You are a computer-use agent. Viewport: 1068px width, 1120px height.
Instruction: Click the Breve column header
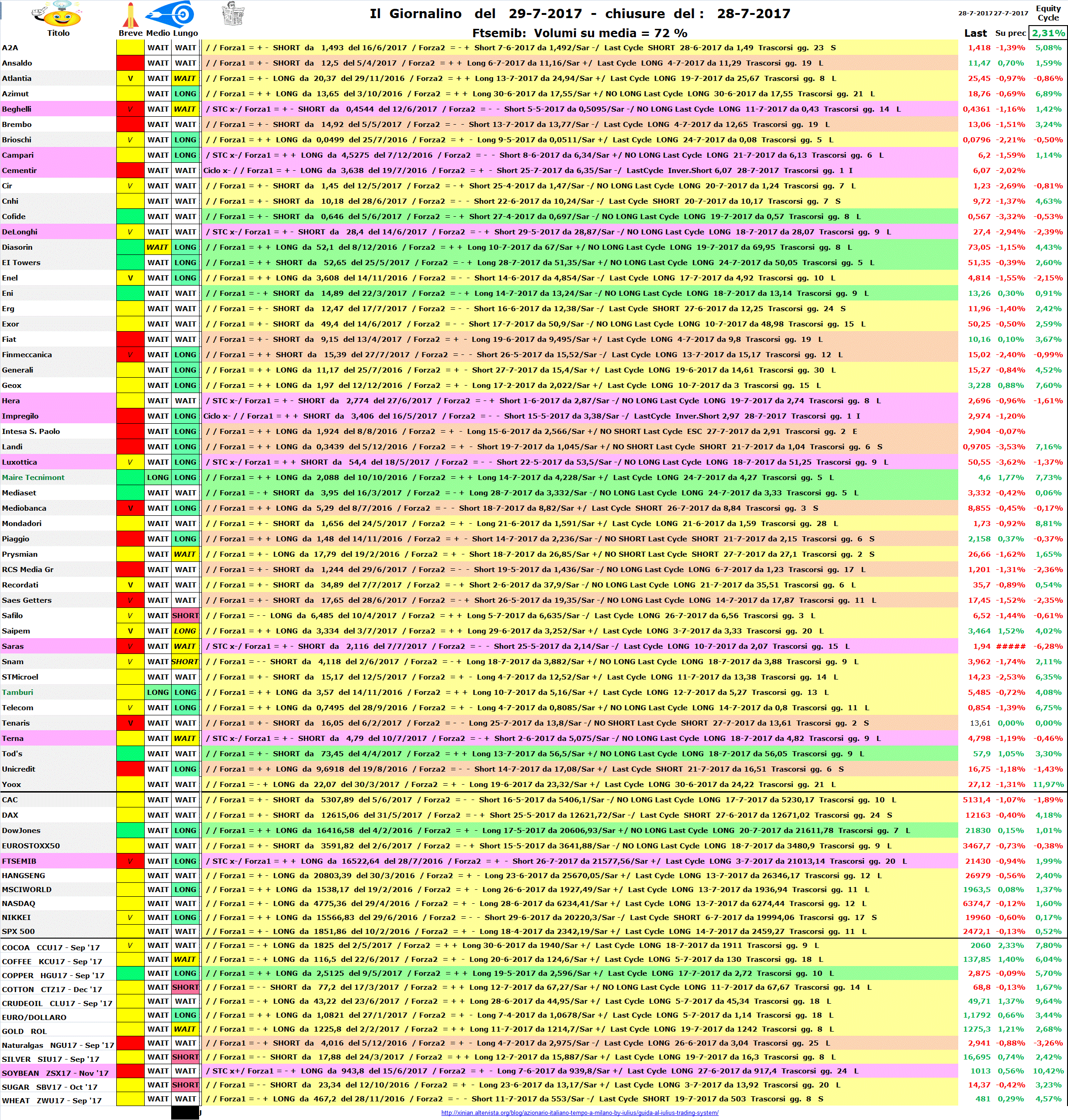point(130,33)
